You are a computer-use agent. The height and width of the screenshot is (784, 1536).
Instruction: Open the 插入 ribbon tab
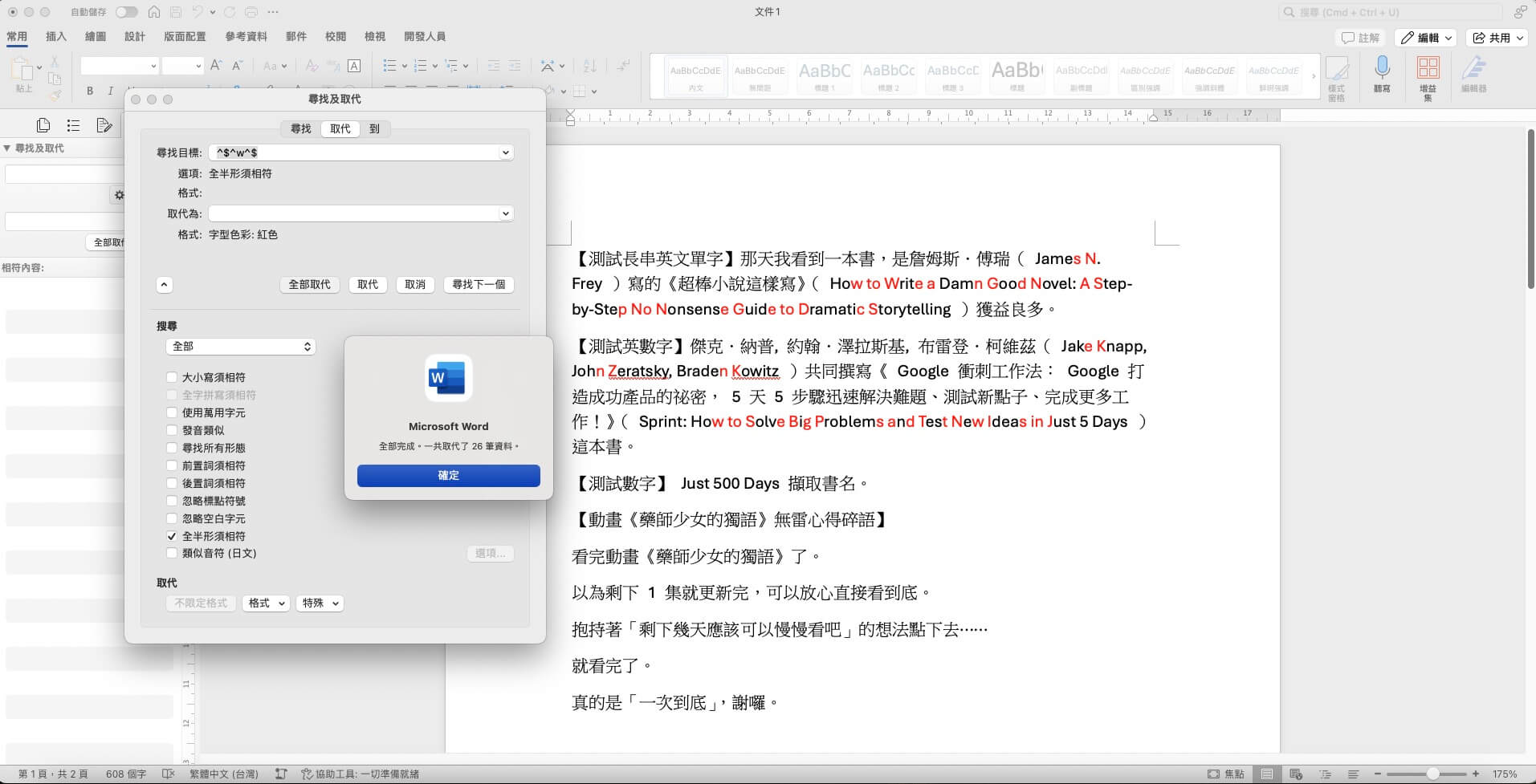pyautogui.click(x=56, y=37)
